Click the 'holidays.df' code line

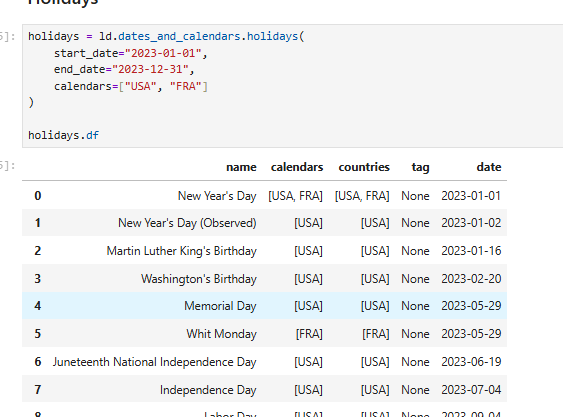pos(64,135)
